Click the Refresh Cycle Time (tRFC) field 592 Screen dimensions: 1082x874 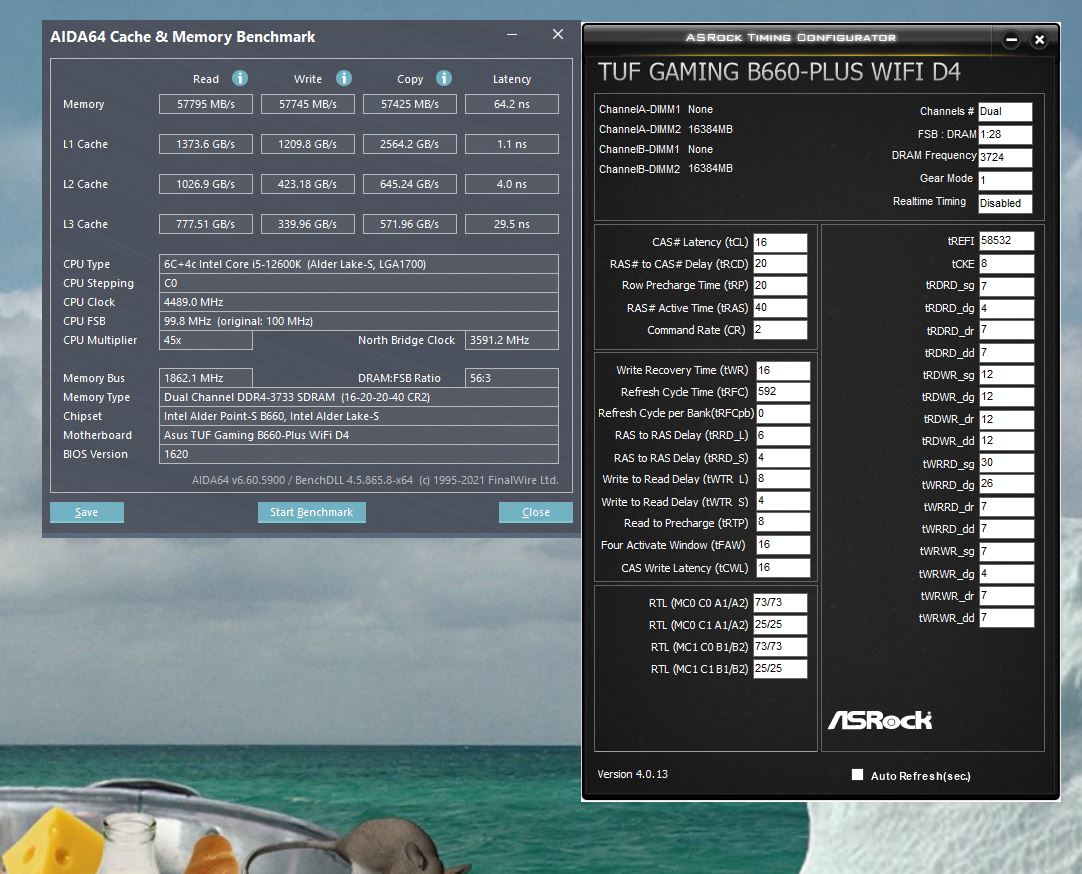[783, 392]
